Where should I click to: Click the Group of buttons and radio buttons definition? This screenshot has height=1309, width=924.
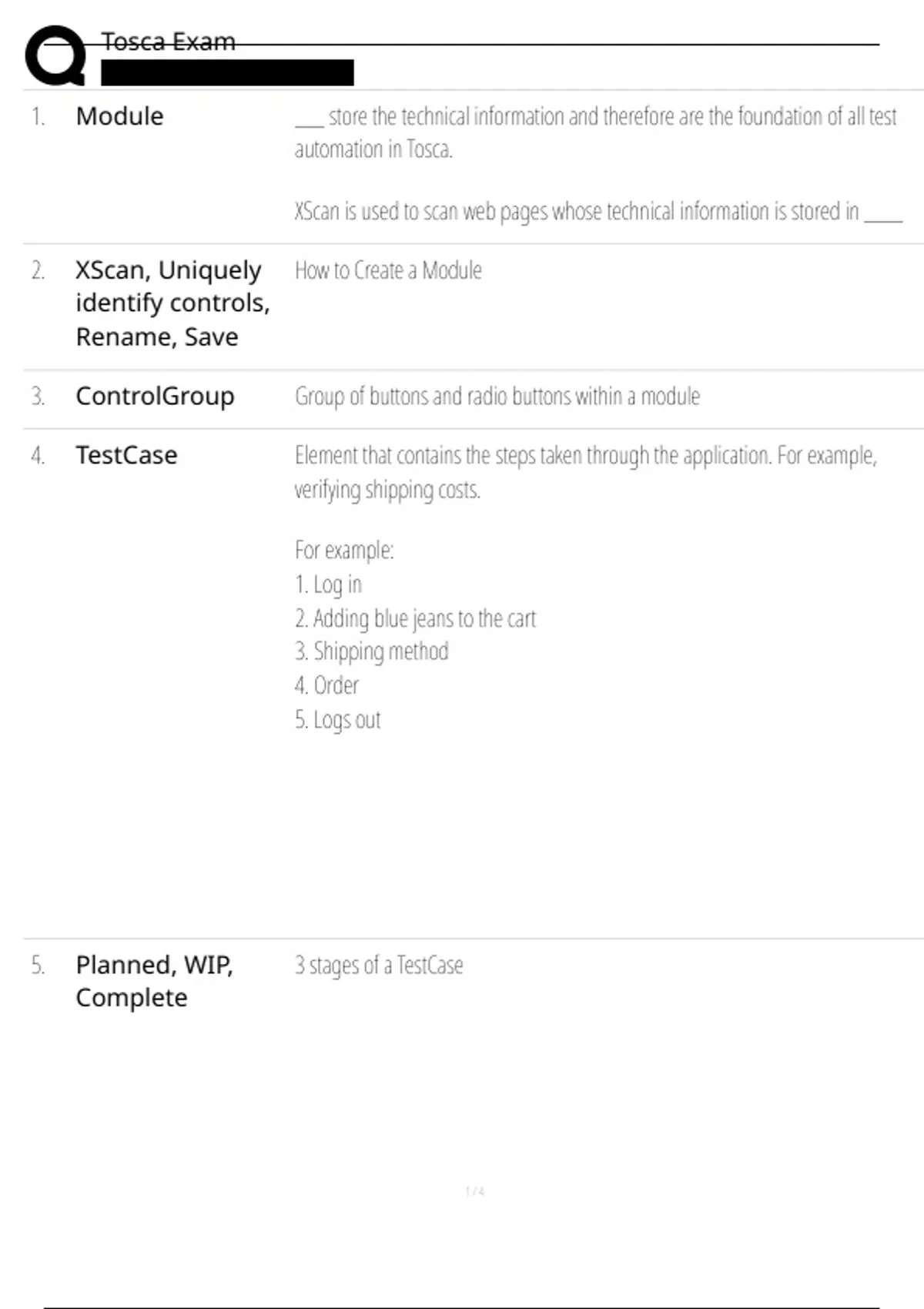pyautogui.click(x=497, y=397)
